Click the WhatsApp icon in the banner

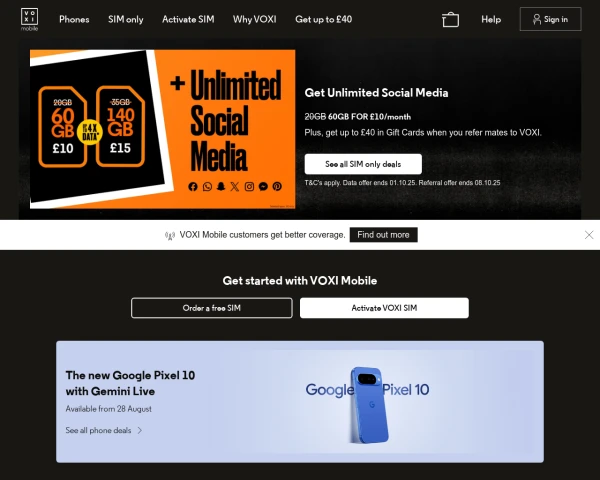[207, 186]
